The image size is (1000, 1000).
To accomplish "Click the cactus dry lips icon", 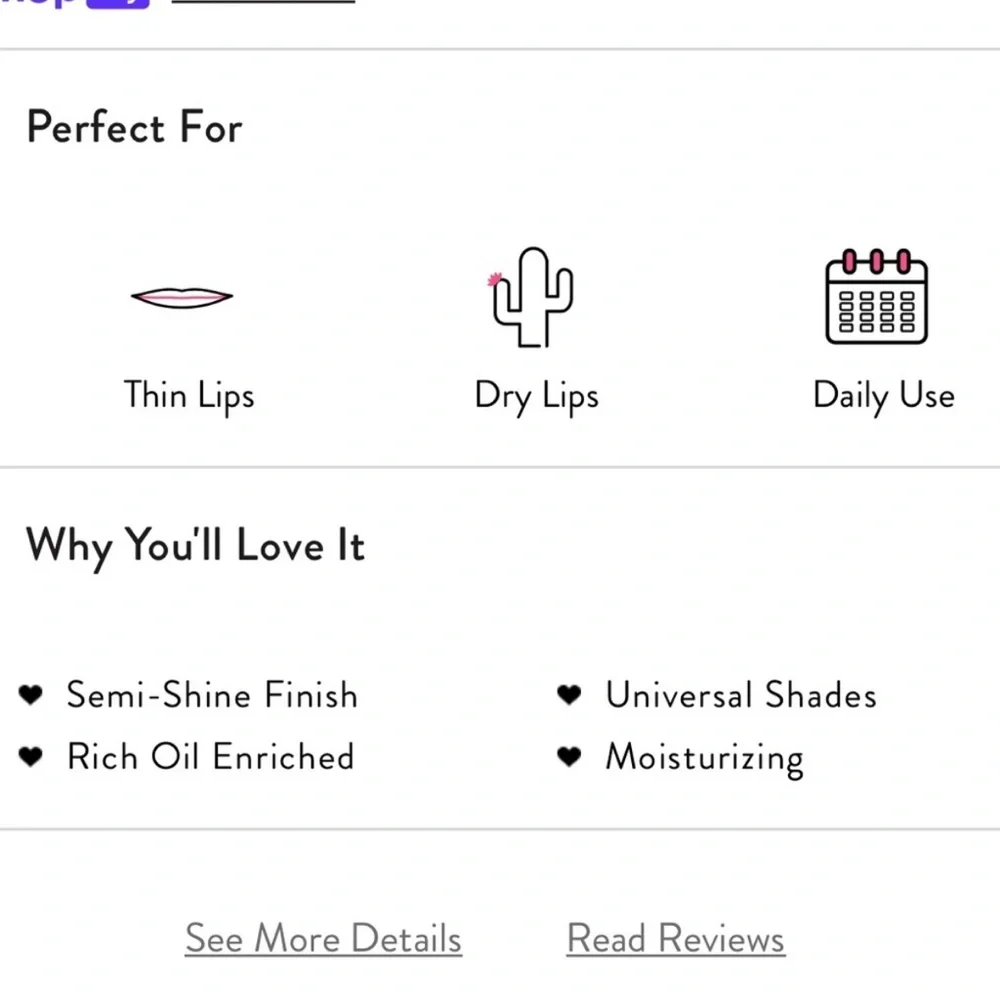I will [531, 297].
